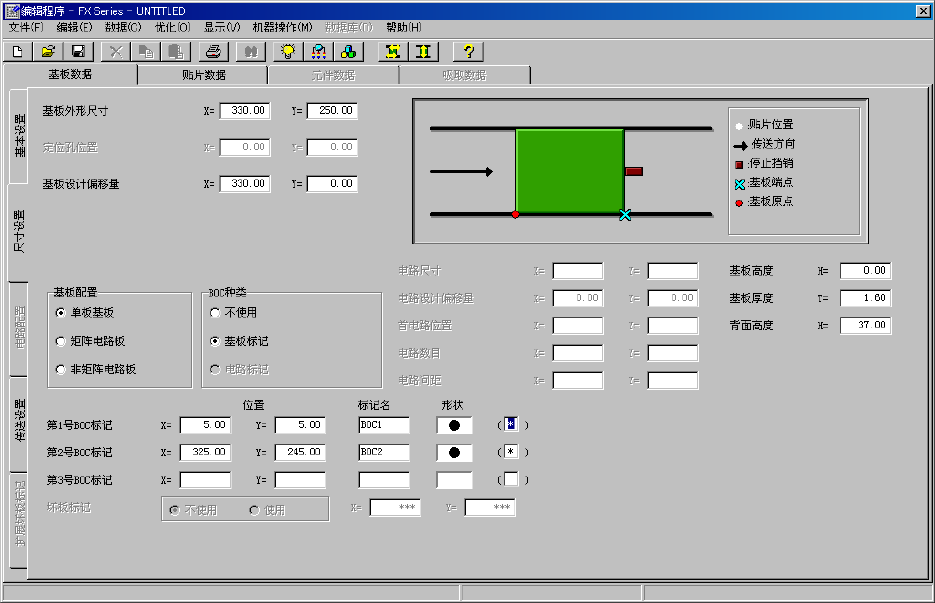This screenshot has width=935, height=603.
Task: Click the yellow vertical-arrows toolbar icon
Action: pyautogui.click(x=423, y=52)
